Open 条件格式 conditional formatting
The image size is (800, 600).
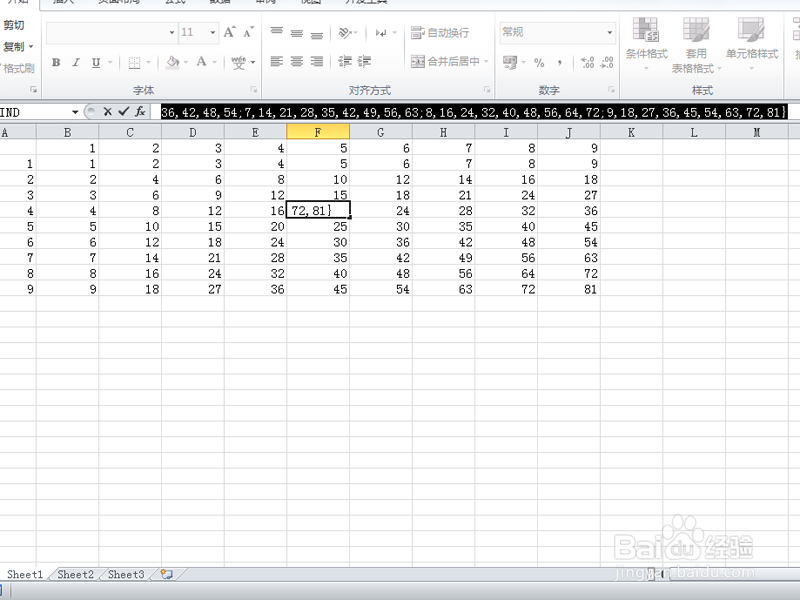[646, 44]
